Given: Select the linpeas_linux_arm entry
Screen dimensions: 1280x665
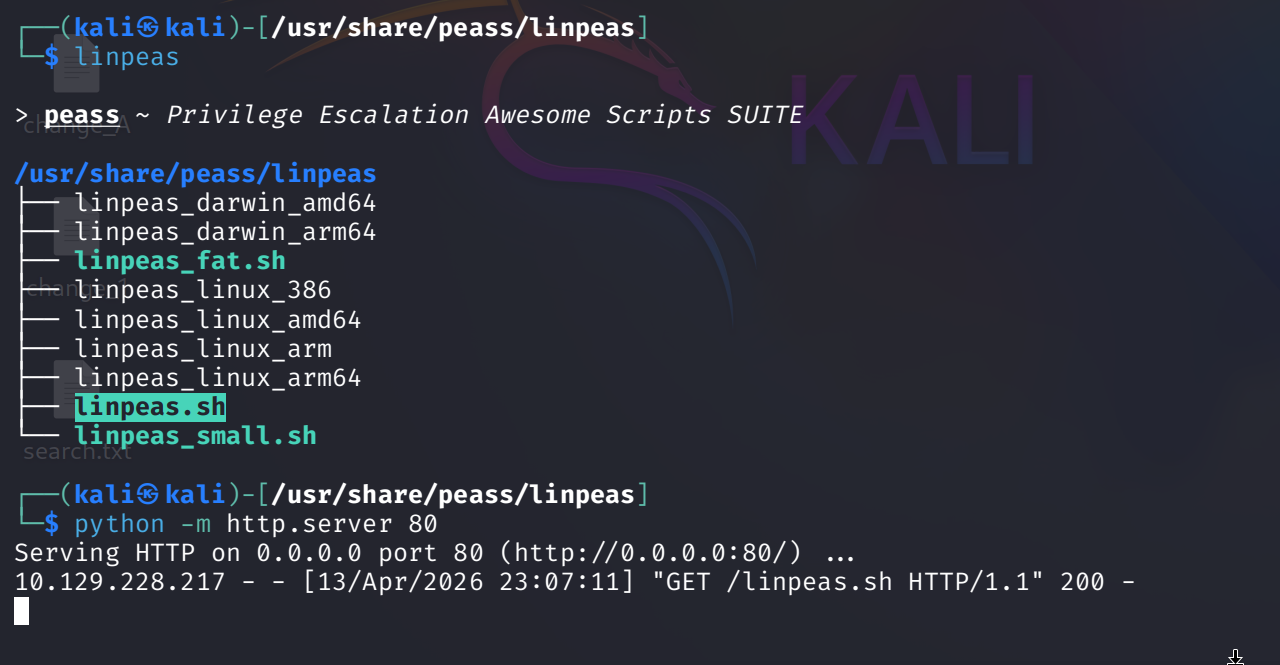Looking at the screenshot, I should click(x=203, y=349).
